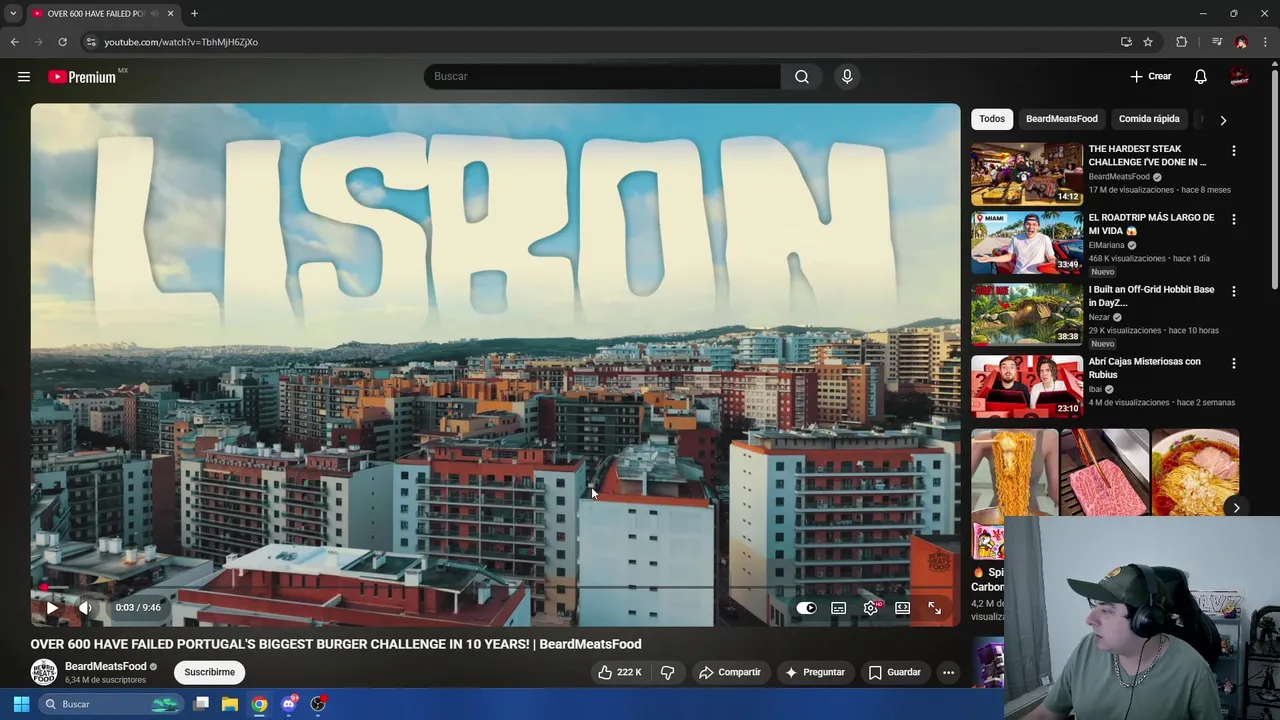Open Task View on the taskbar

[201, 704]
